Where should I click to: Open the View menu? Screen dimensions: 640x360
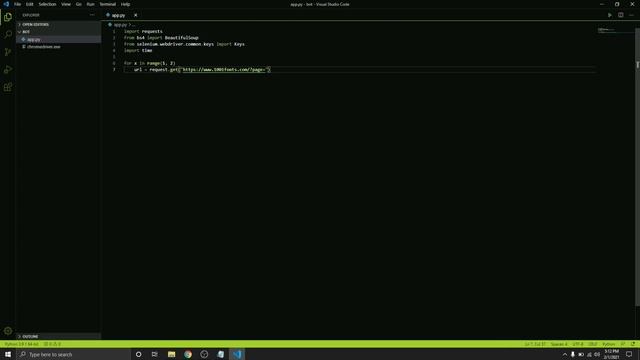[x=66, y=4]
